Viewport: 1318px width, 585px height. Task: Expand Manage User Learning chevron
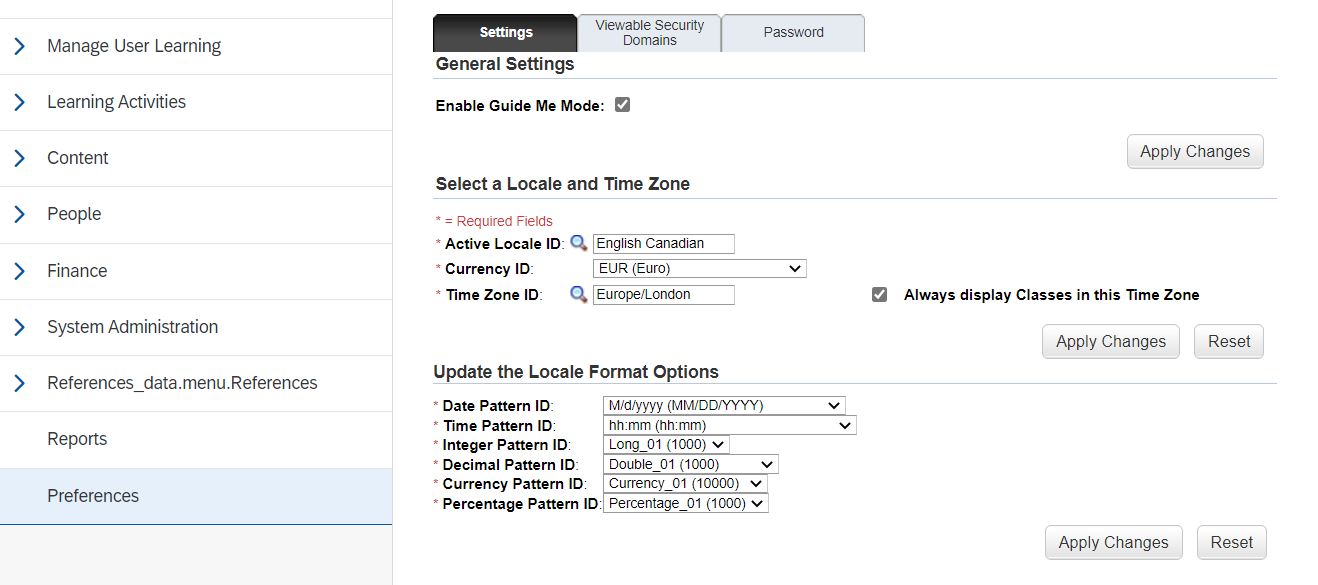tap(19, 46)
